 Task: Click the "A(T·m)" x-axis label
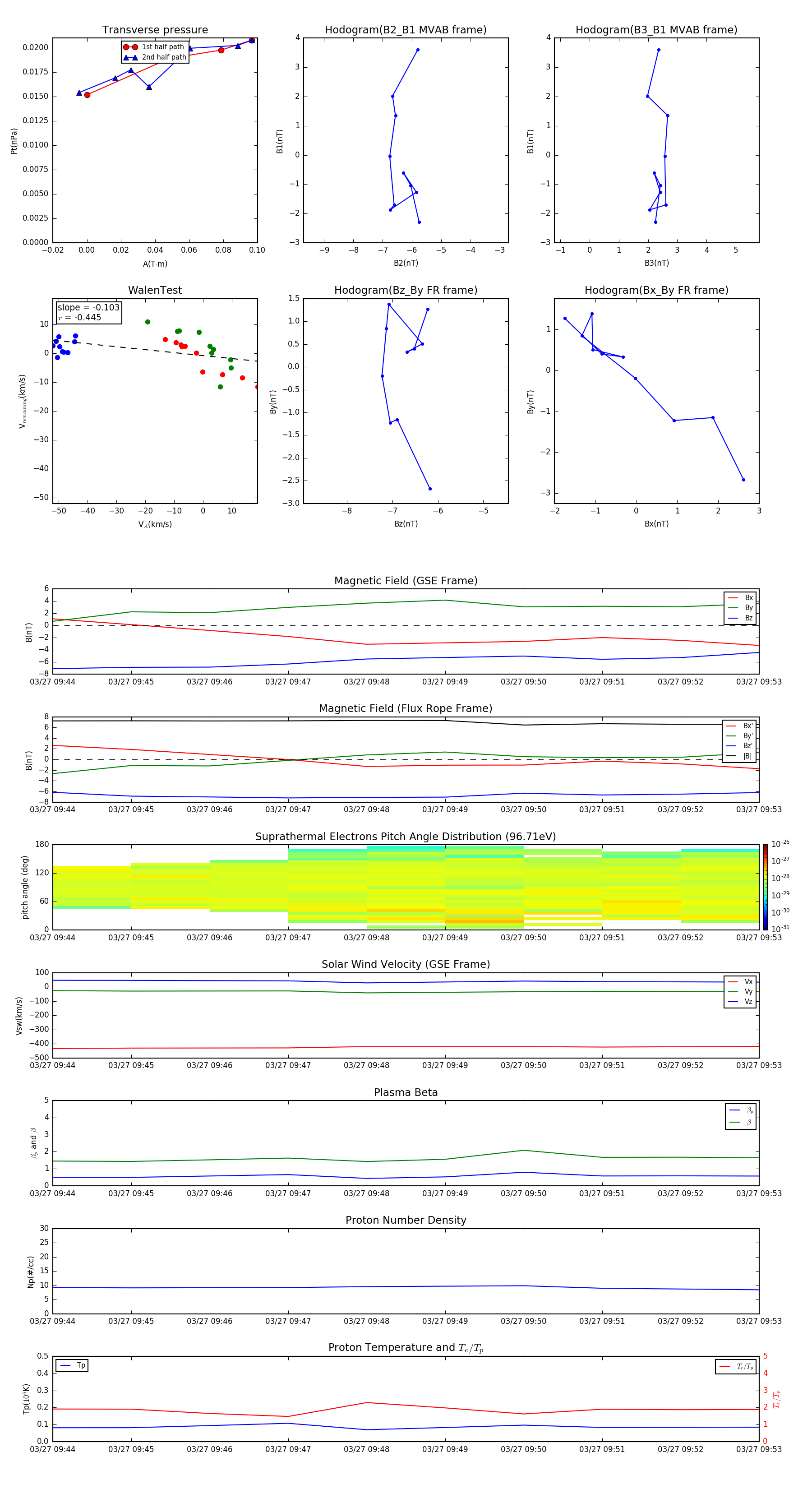(x=155, y=264)
